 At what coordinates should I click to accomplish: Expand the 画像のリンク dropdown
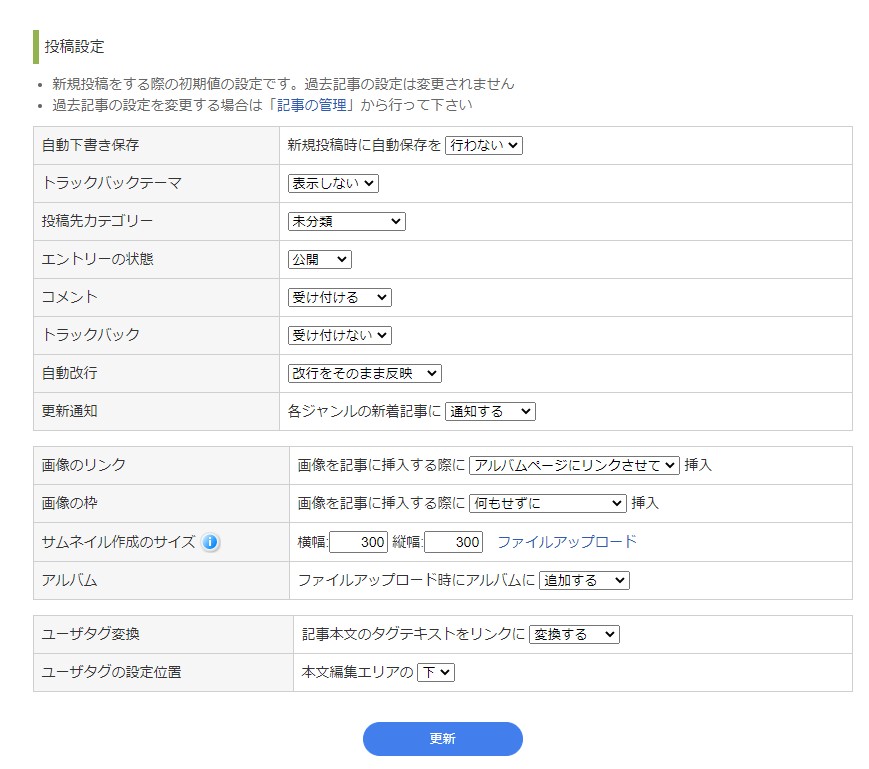tap(574, 465)
